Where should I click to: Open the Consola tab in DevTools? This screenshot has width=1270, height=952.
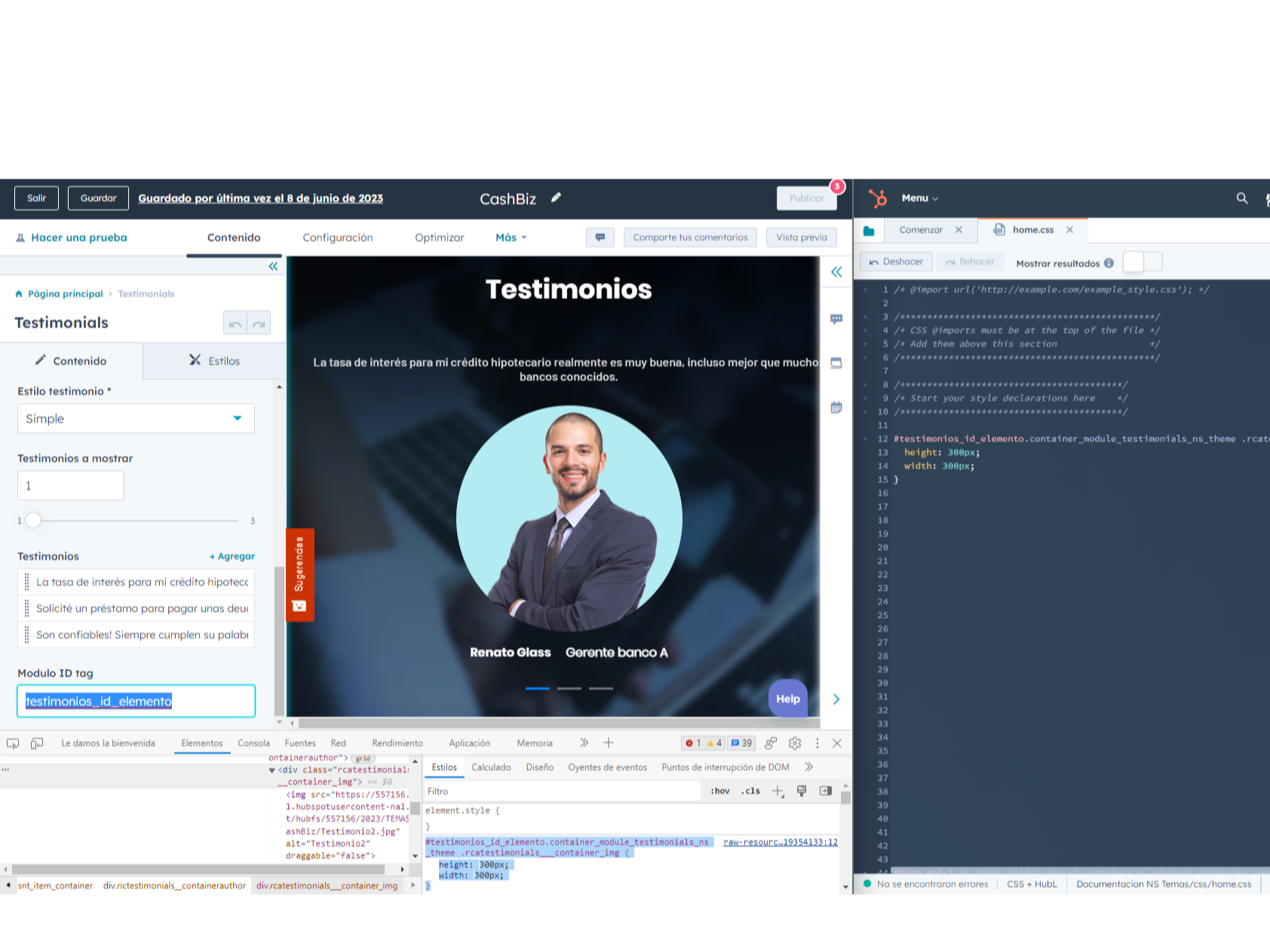click(253, 743)
